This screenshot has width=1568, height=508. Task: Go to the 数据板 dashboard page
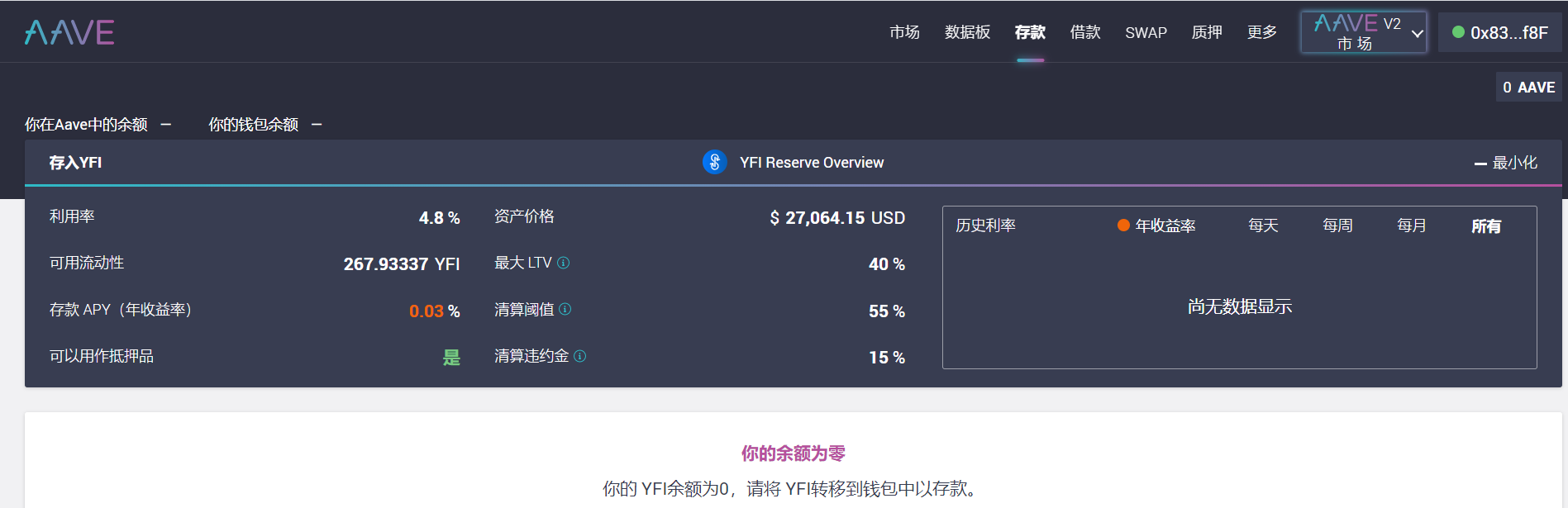click(967, 32)
